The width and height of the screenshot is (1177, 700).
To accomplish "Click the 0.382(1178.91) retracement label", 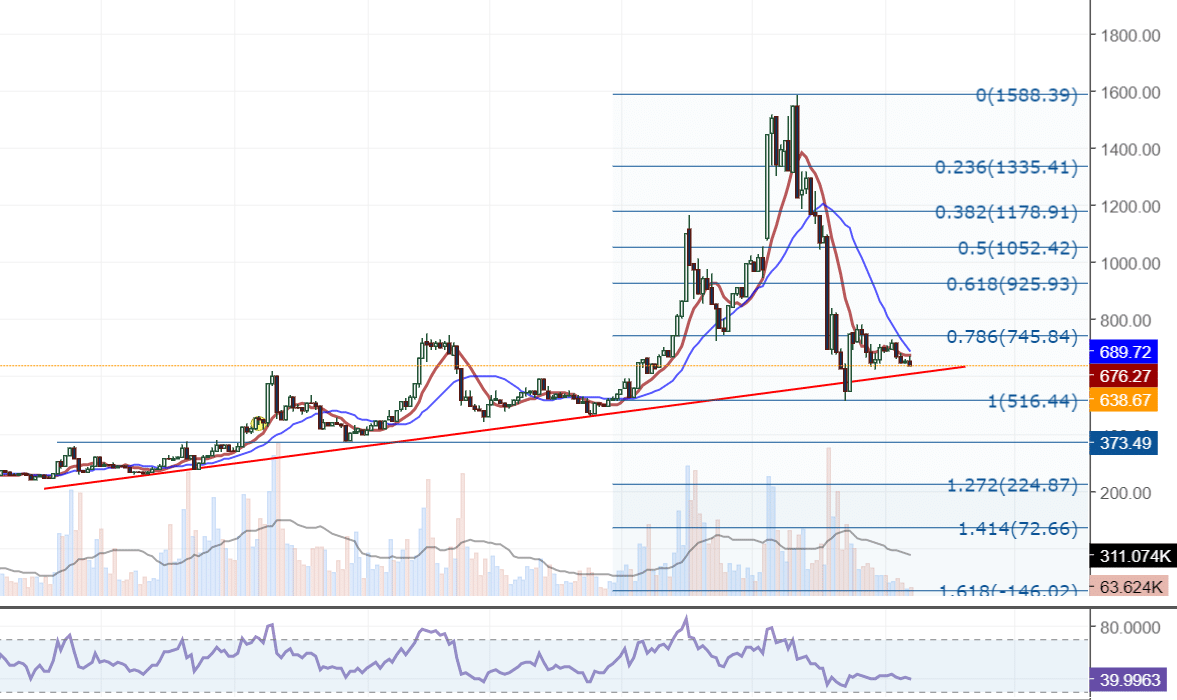I will pyautogui.click(x=1006, y=212).
